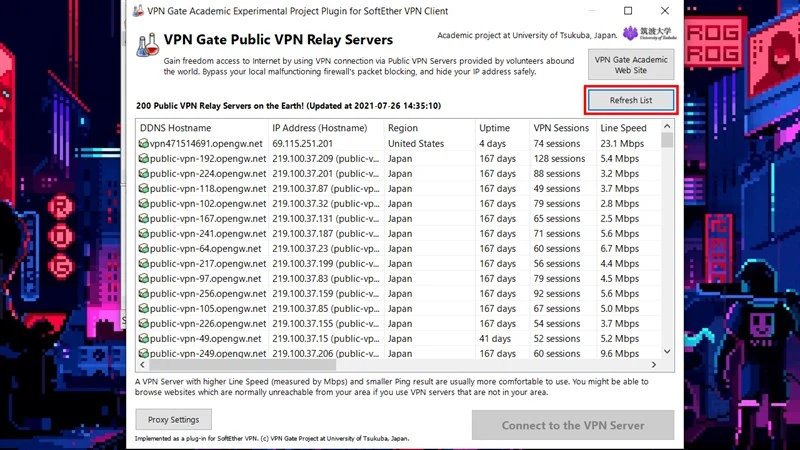Click the University of Tsukuba logo
The height and width of the screenshot is (450, 800).
tap(649, 33)
